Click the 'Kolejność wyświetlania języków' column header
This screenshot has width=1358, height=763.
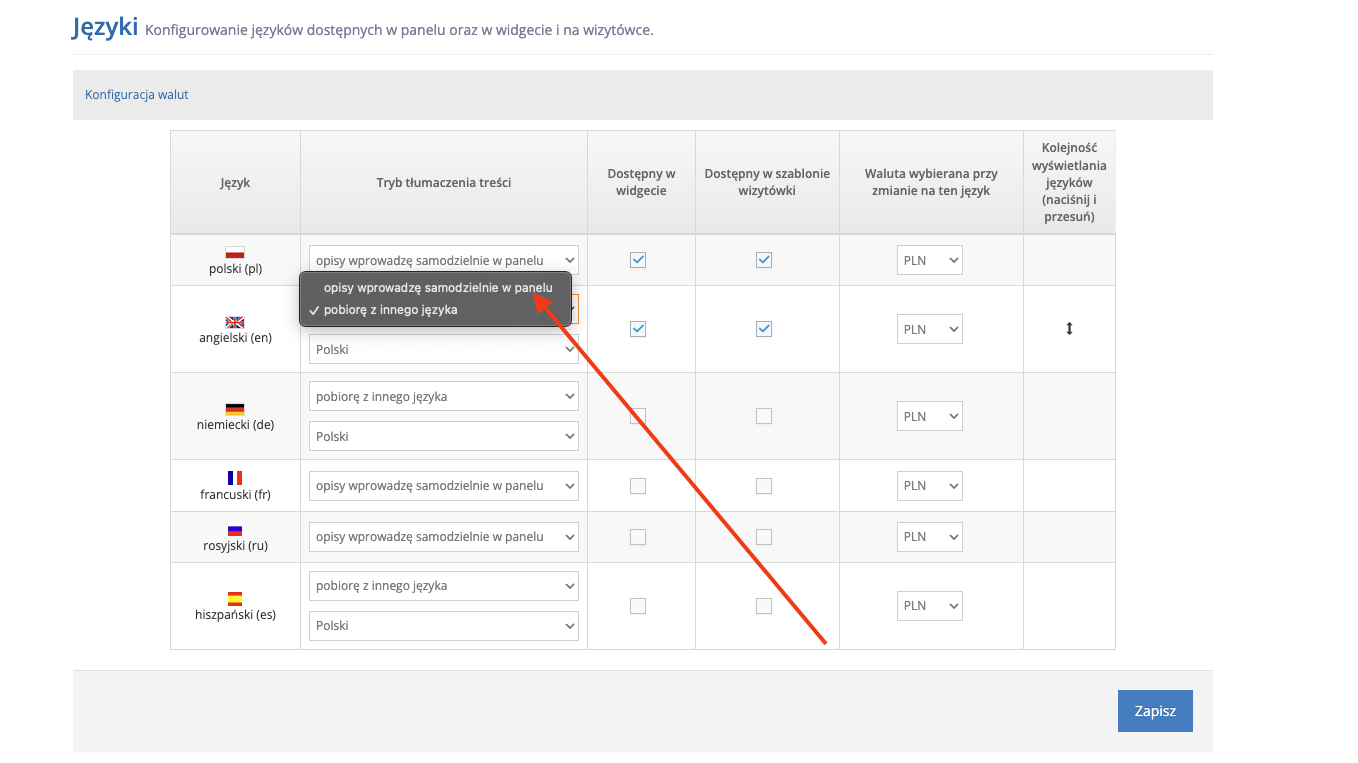(x=1069, y=182)
